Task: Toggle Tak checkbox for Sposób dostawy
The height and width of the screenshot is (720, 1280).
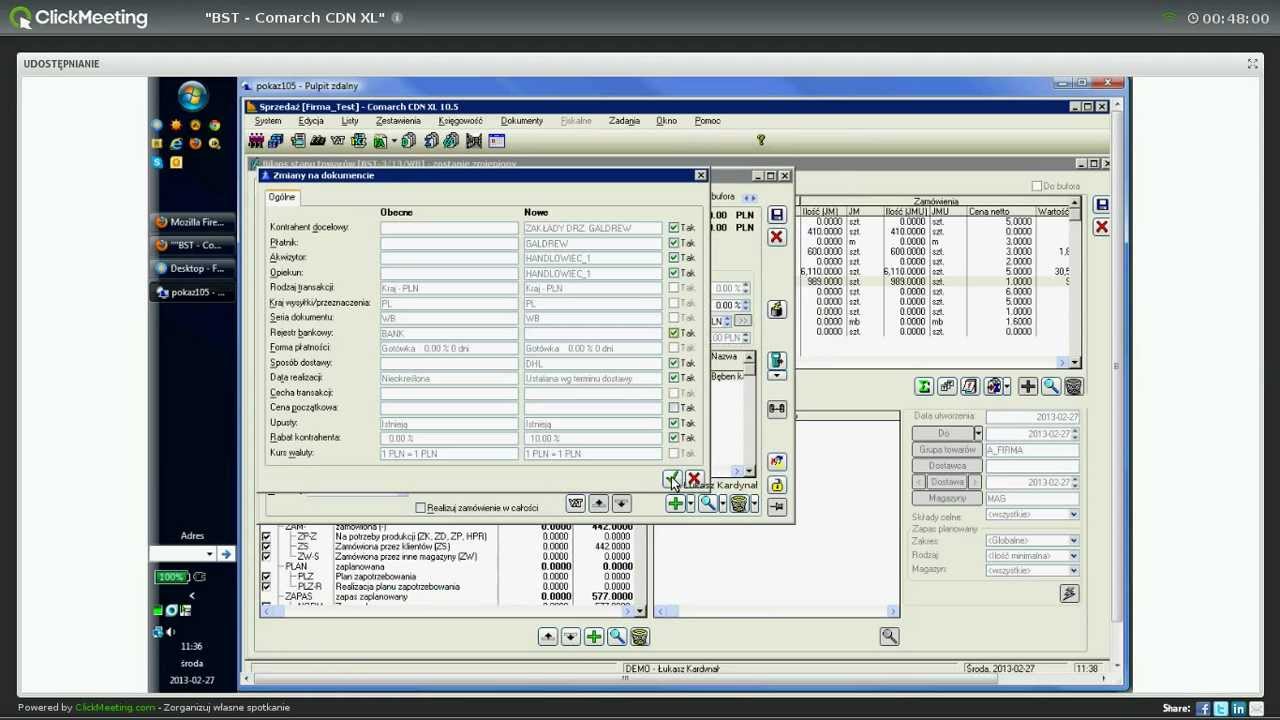Action: (674, 363)
